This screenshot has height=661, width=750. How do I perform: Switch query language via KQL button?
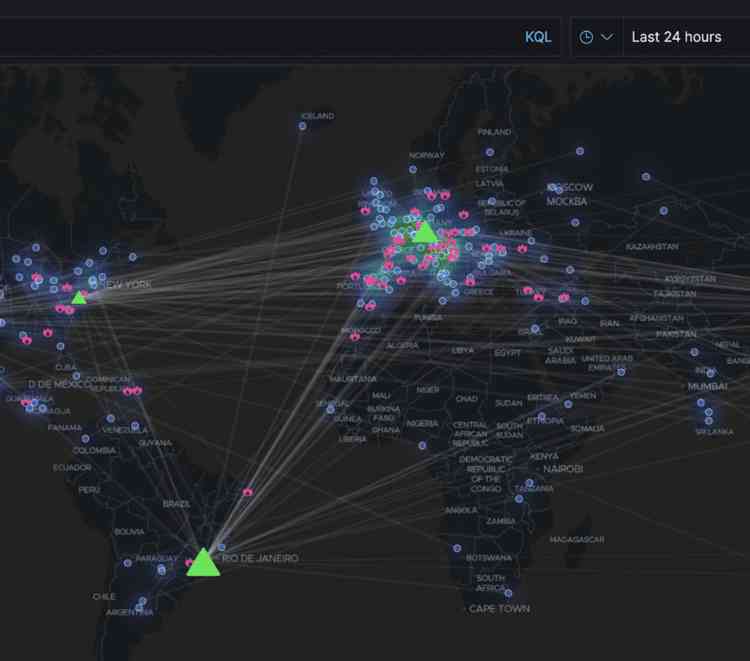(538, 37)
